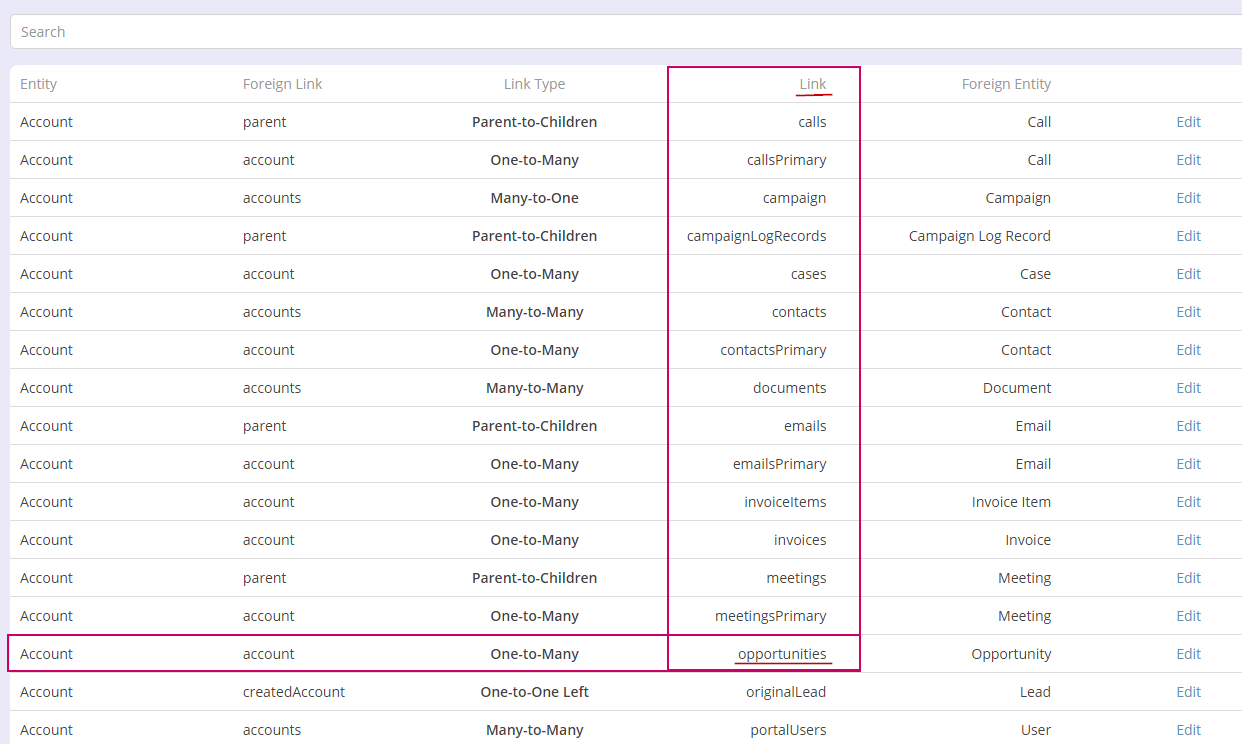Select the opportunities link cell
This screenshot has height=744, width=1242.
point(782,654)
